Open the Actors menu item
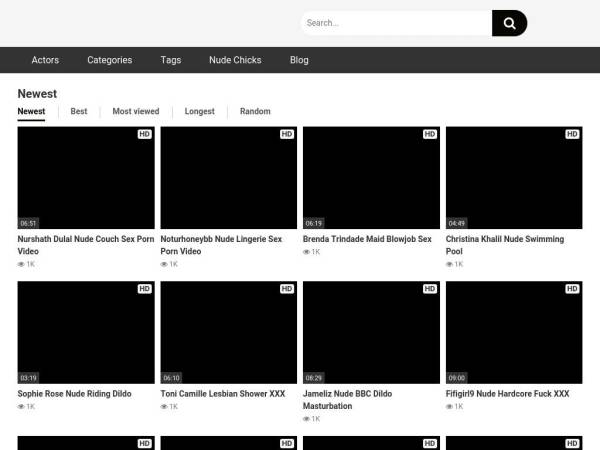 [x=45, y=60]
